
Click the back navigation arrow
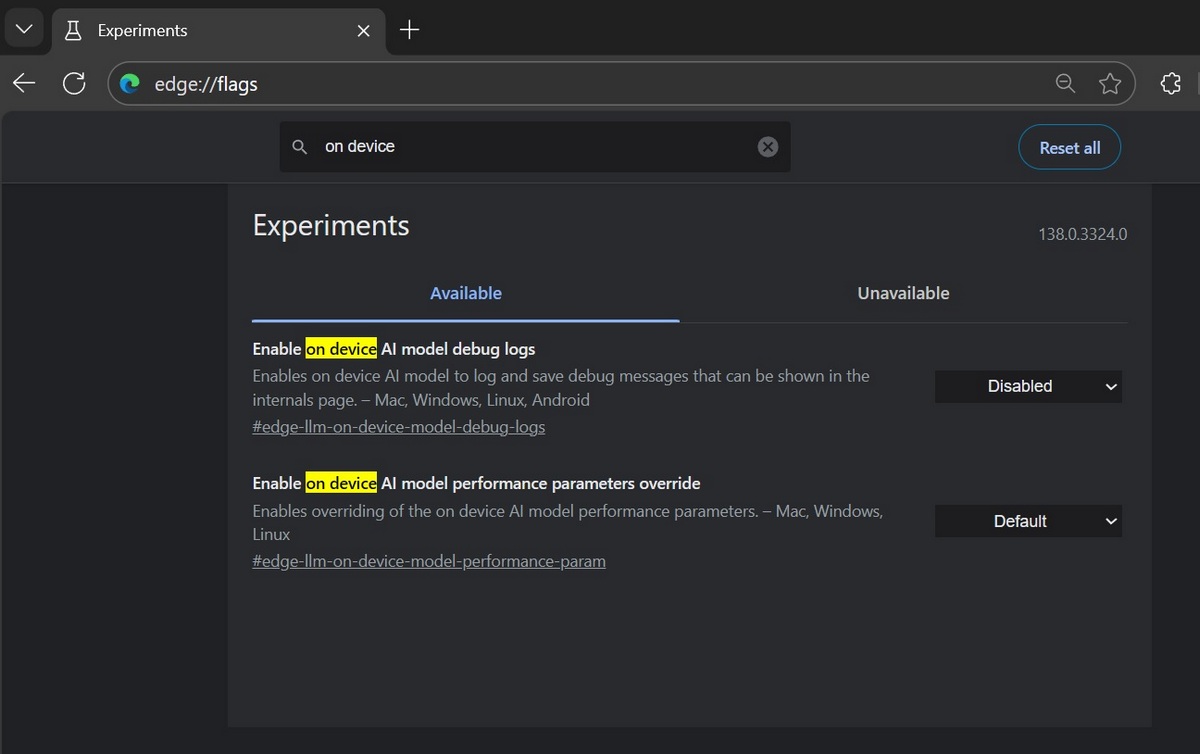coord(24,84)
